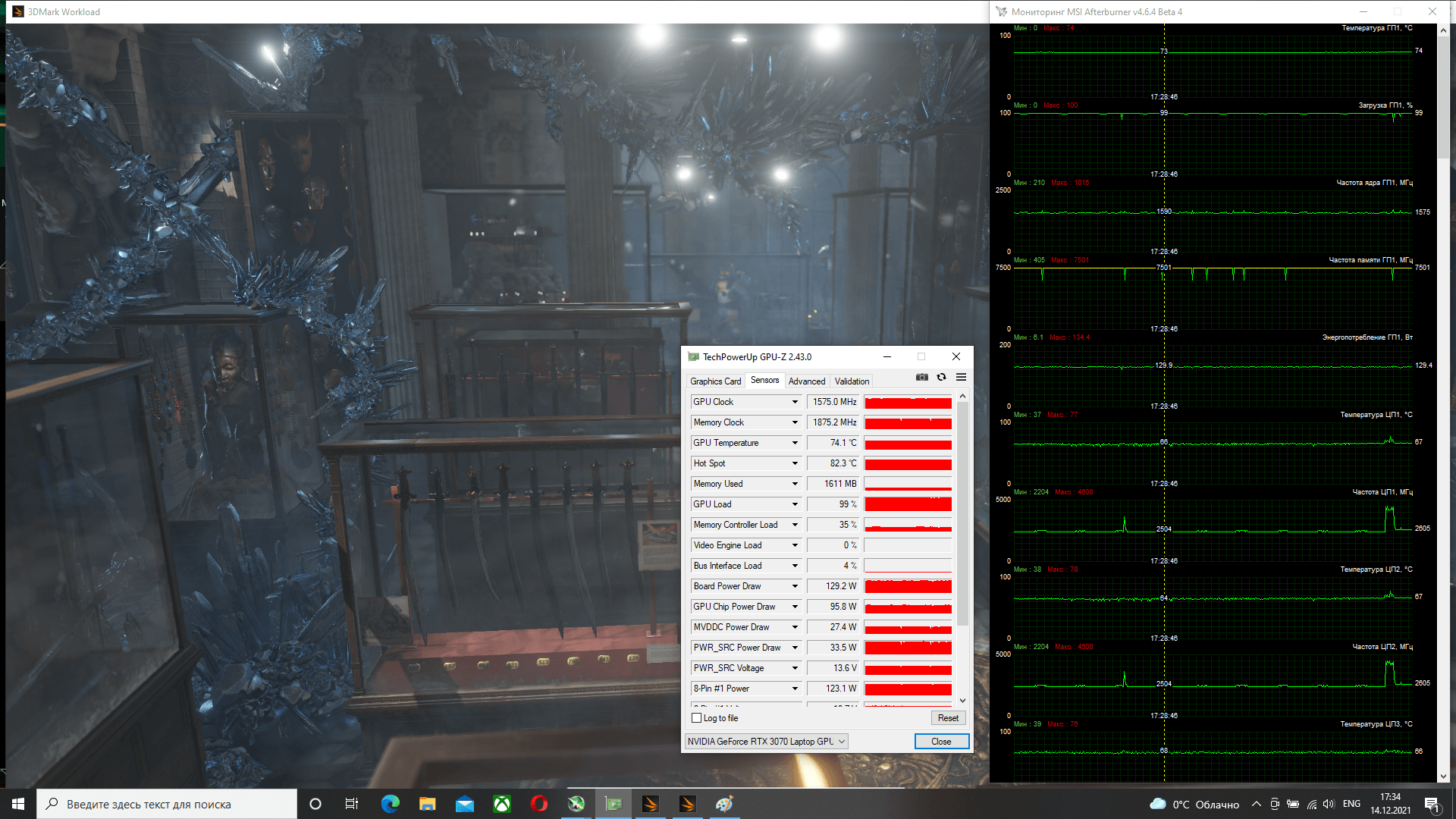
Task: Open File Explorer from the taskbar
Action: [427, 804]
